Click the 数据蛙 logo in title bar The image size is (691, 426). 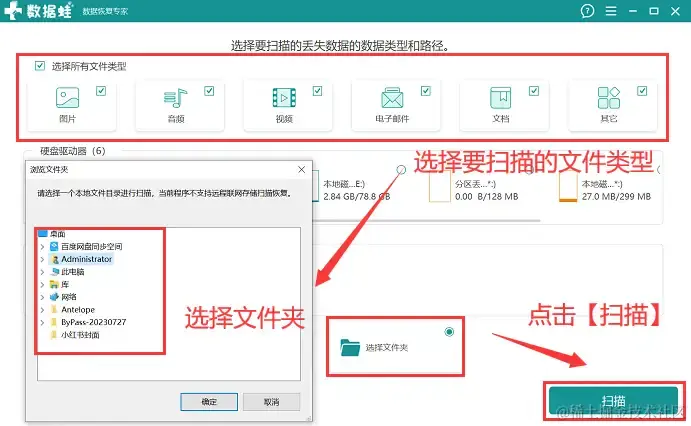pos(38,11)
